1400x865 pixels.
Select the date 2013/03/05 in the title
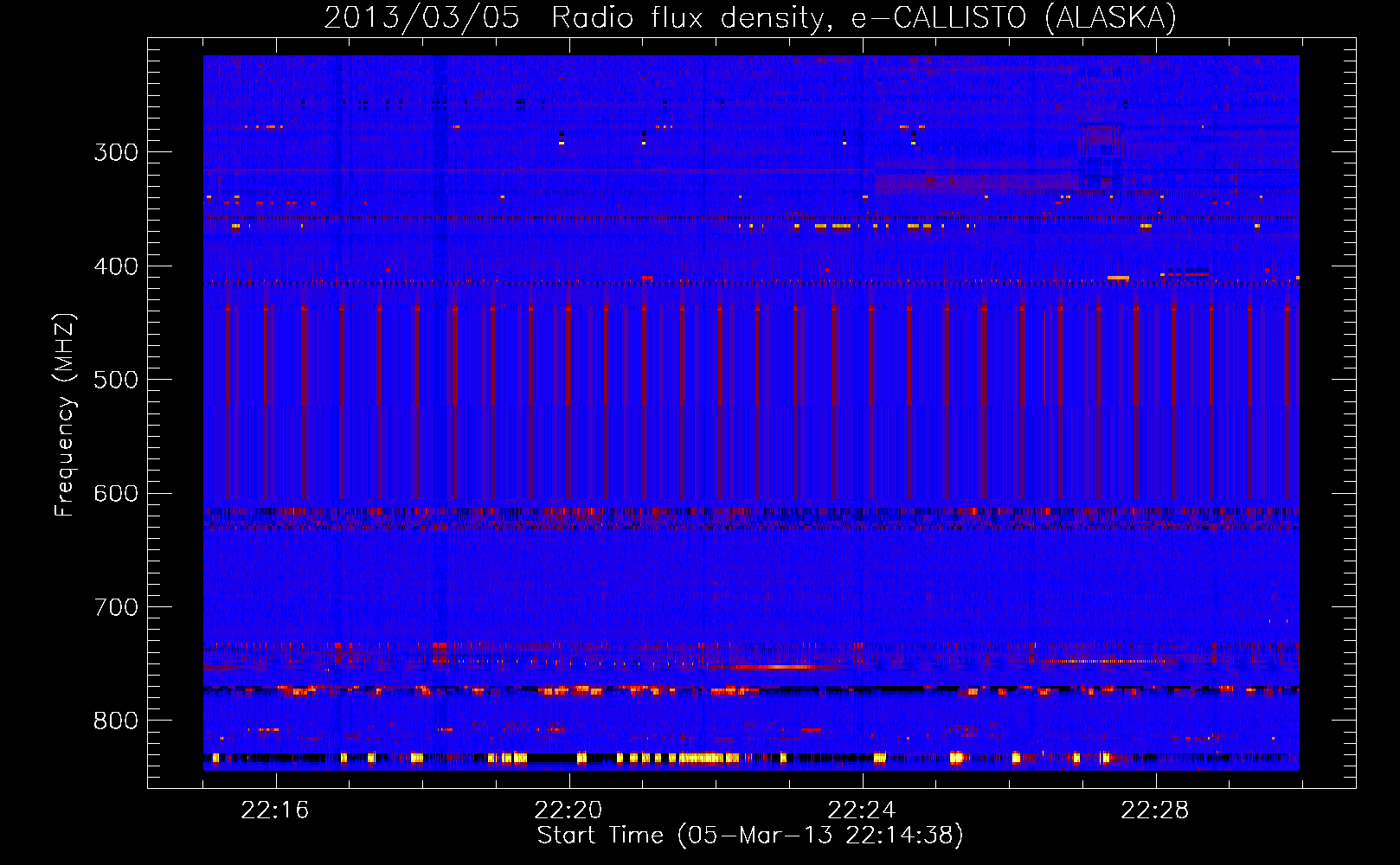click(421, 17)
